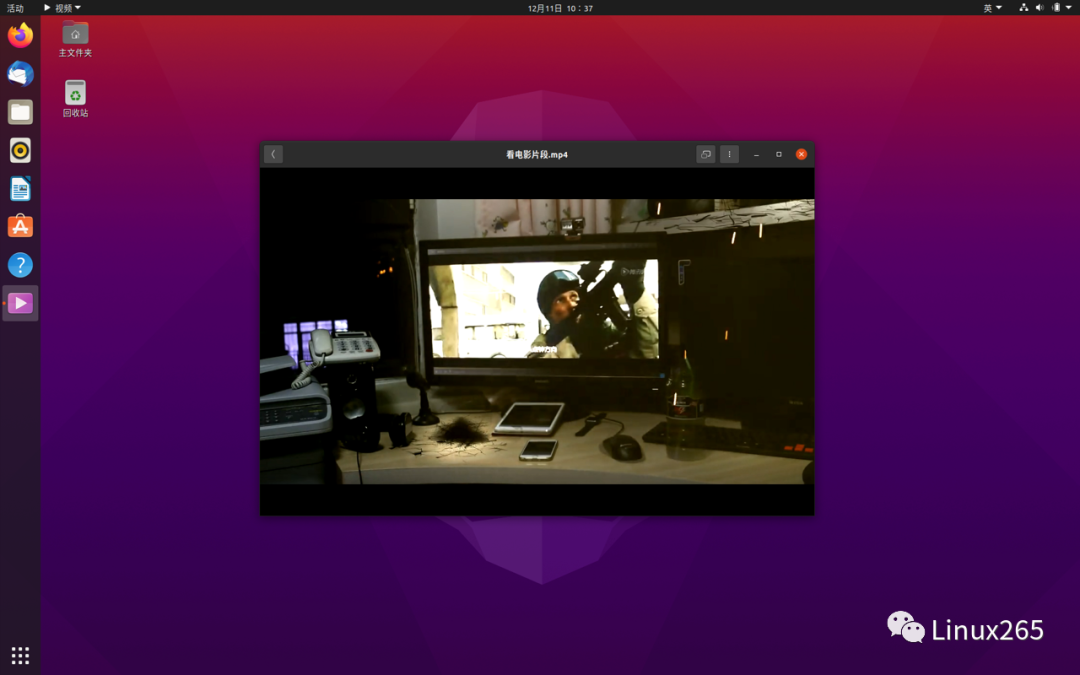Launch Rhythmbox music player from dock
This screenshot has height=675, width=1080.
(20, 150)
